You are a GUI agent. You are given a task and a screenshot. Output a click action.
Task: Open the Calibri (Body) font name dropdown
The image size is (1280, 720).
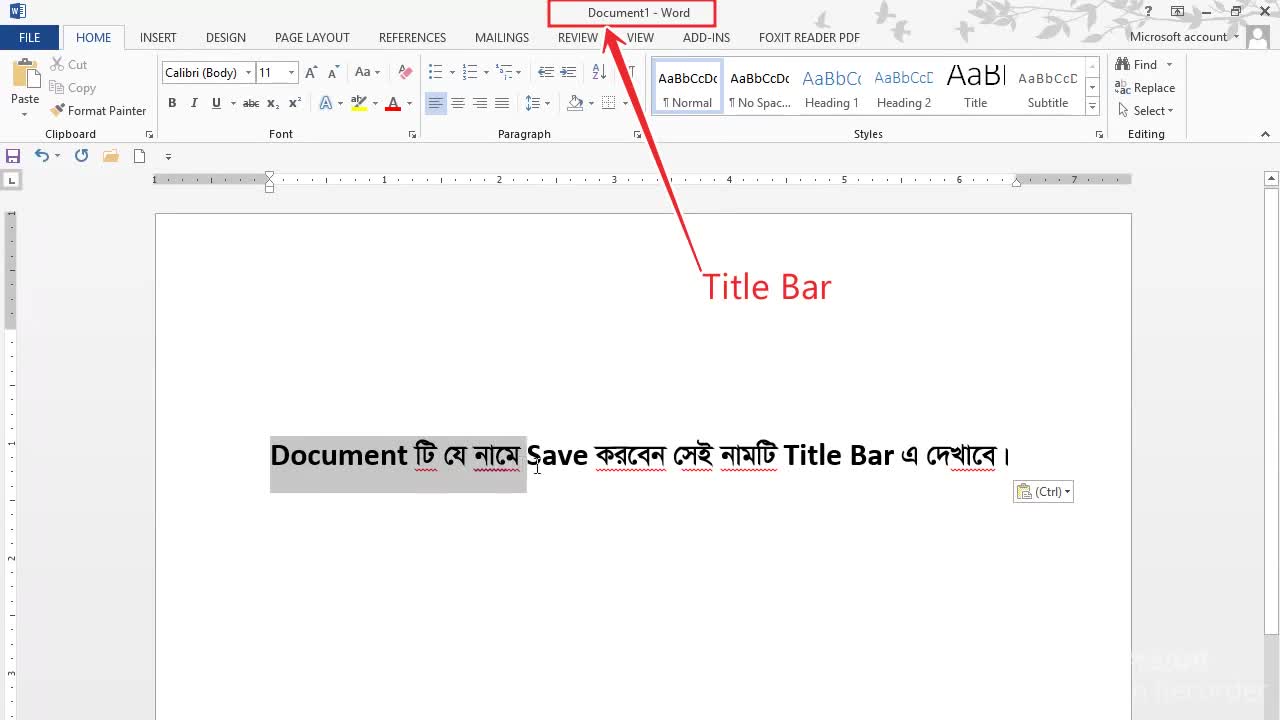click(x=248, y=73)
